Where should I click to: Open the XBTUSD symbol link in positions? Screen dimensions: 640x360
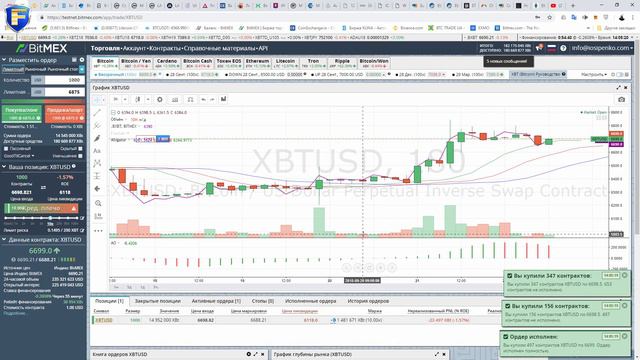click(x=104, y=320)
